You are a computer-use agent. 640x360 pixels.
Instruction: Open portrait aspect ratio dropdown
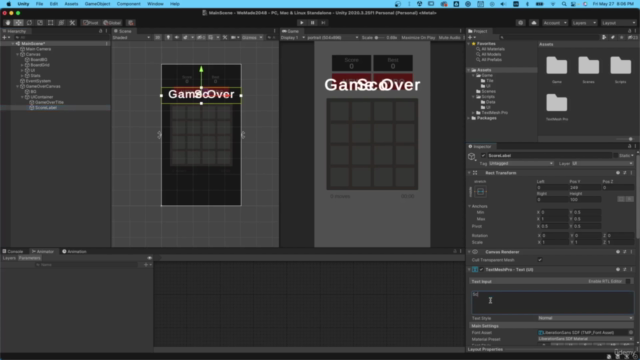[333, 38]
